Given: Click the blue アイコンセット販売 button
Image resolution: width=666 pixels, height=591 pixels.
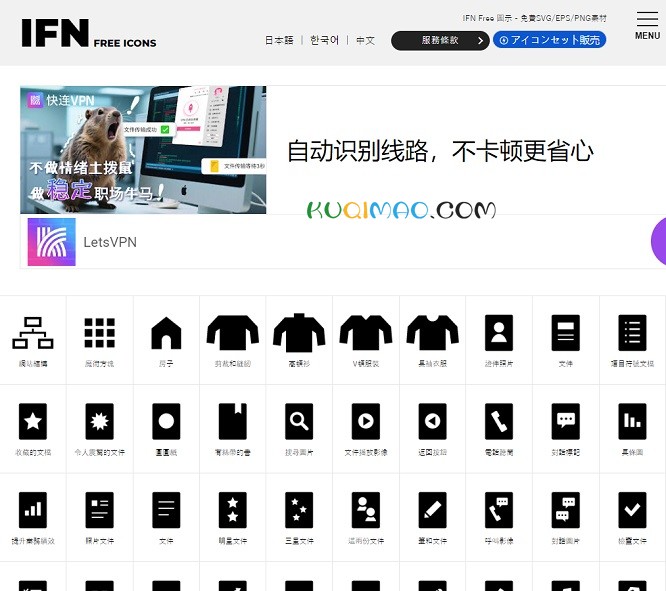Looking at the screenshot, I should tap(550, 40).
